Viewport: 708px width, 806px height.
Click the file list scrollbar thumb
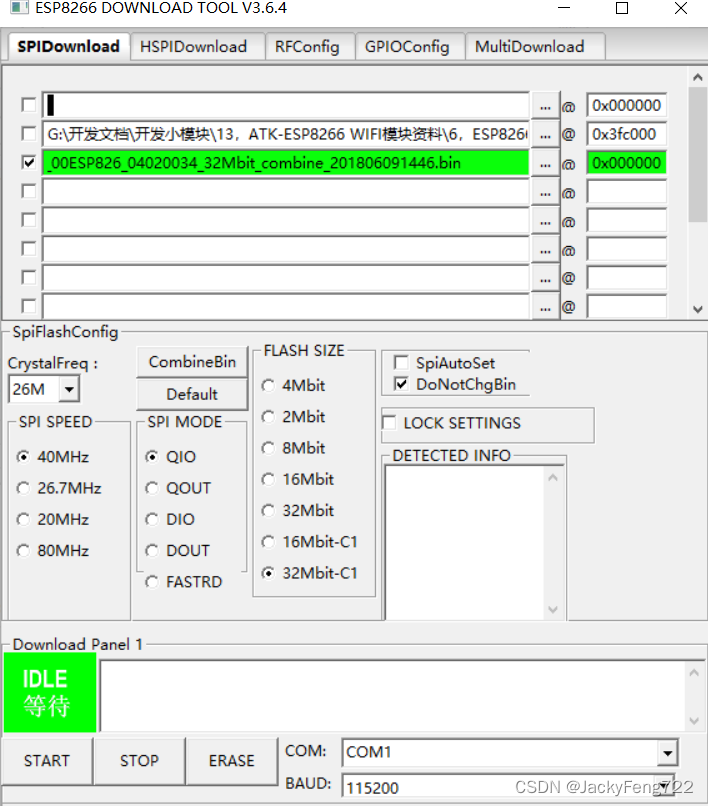coord(698,154)
